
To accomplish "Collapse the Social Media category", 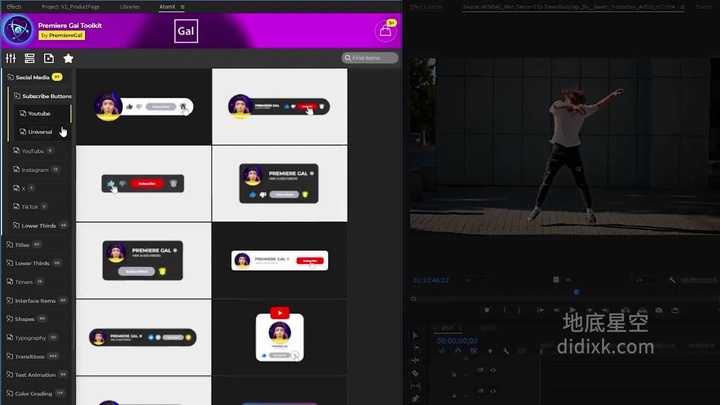I will (x=32, y=77).
